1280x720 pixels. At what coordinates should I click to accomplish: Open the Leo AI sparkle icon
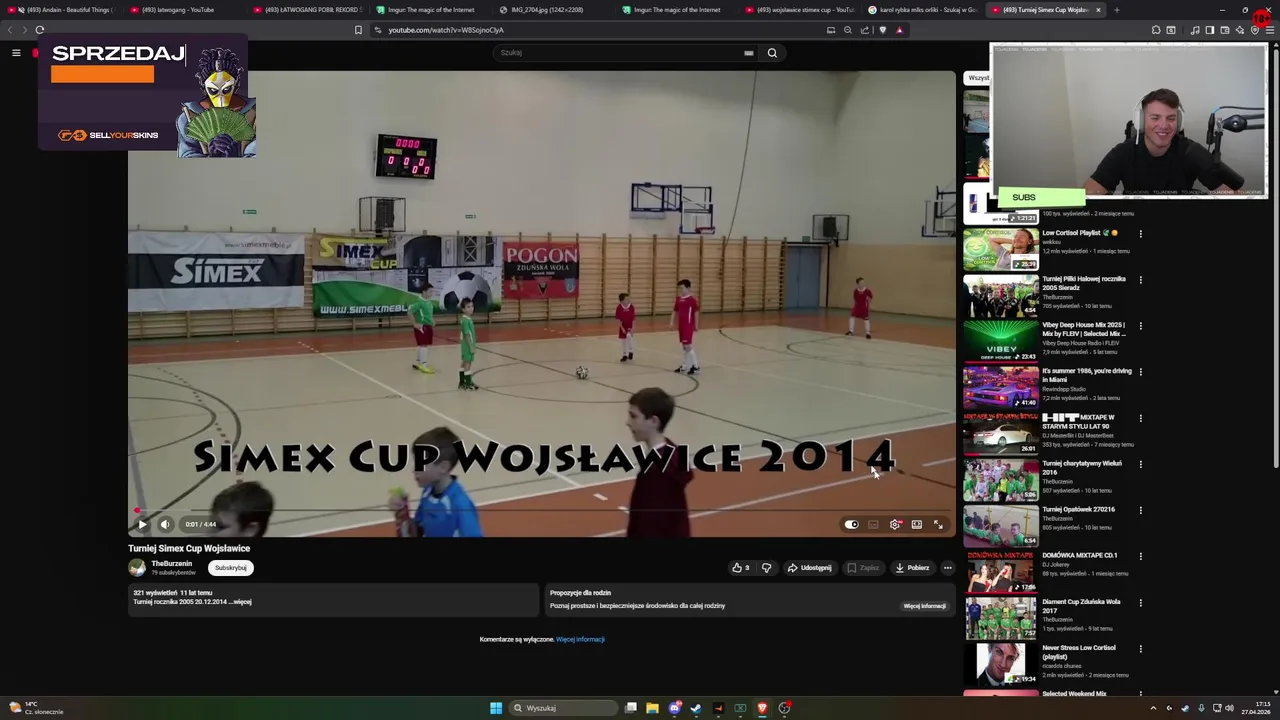tap(1240, 30)
